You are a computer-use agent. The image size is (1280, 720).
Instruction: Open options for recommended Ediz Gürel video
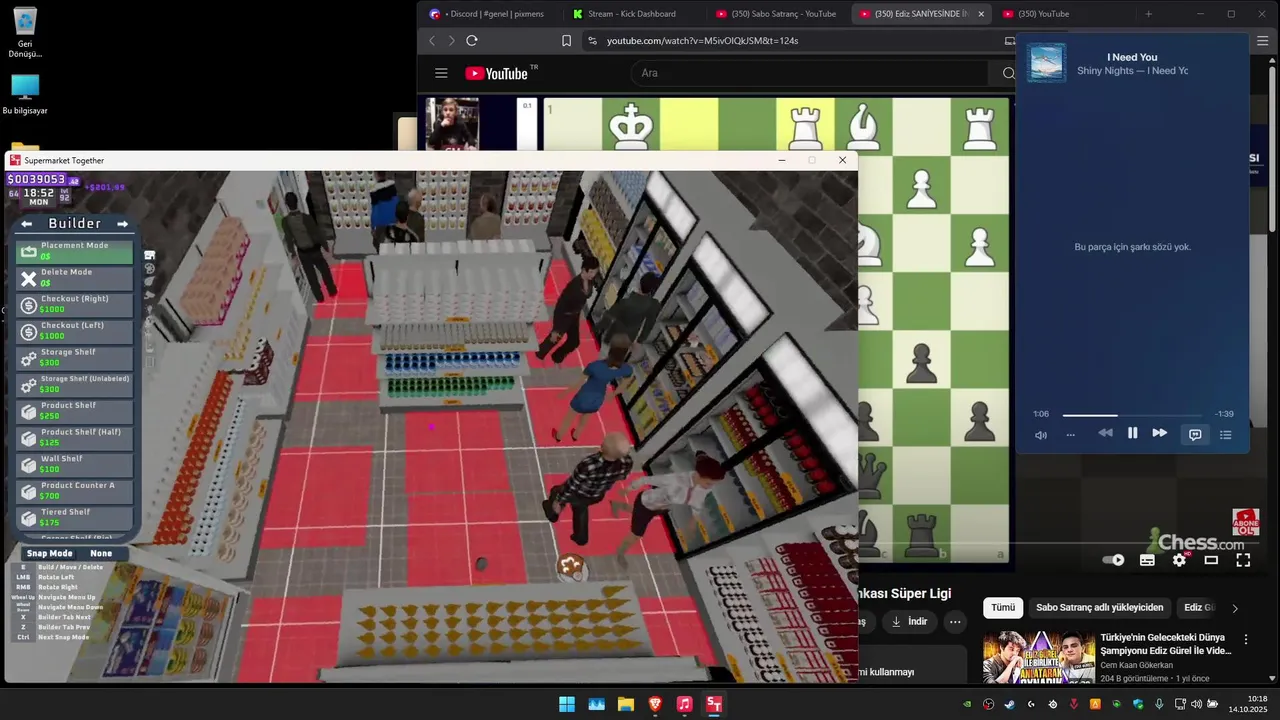tap(1245, 639)
